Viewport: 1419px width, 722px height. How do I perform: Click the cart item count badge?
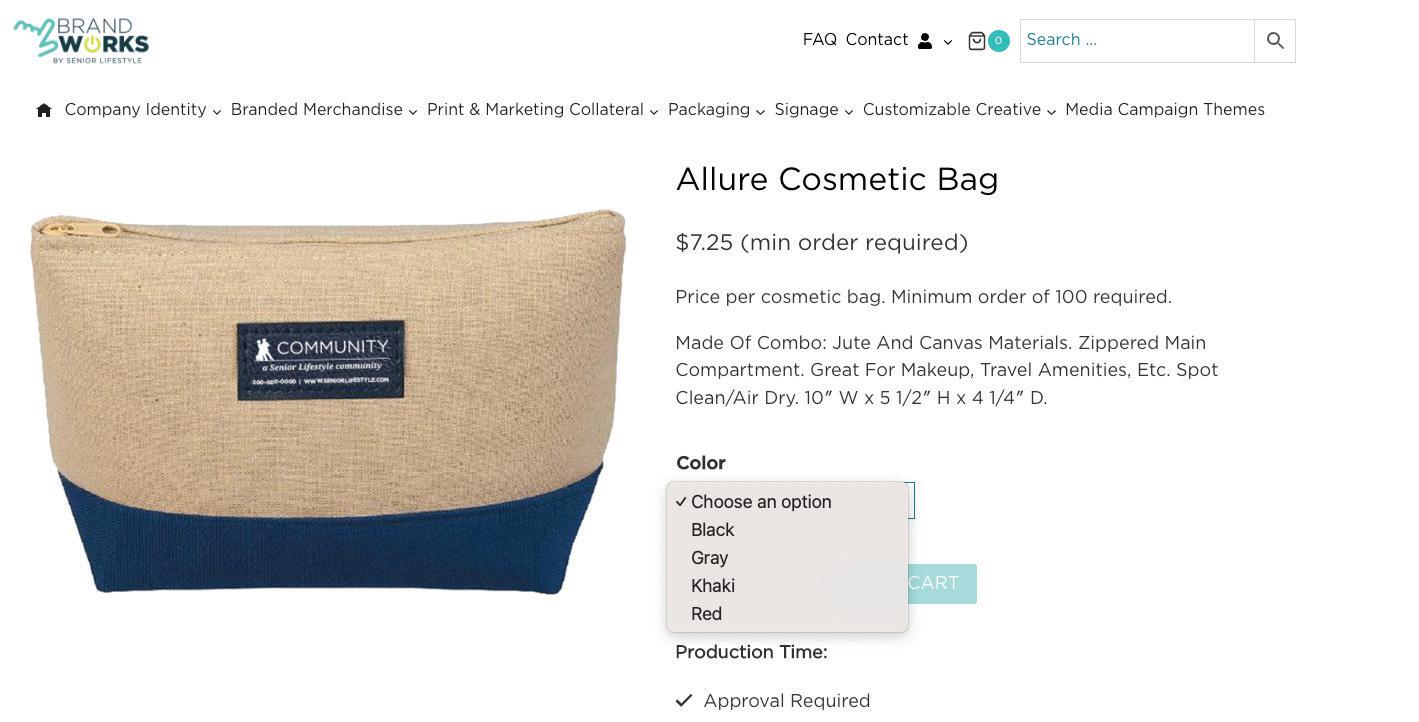(x=998, y=41)
